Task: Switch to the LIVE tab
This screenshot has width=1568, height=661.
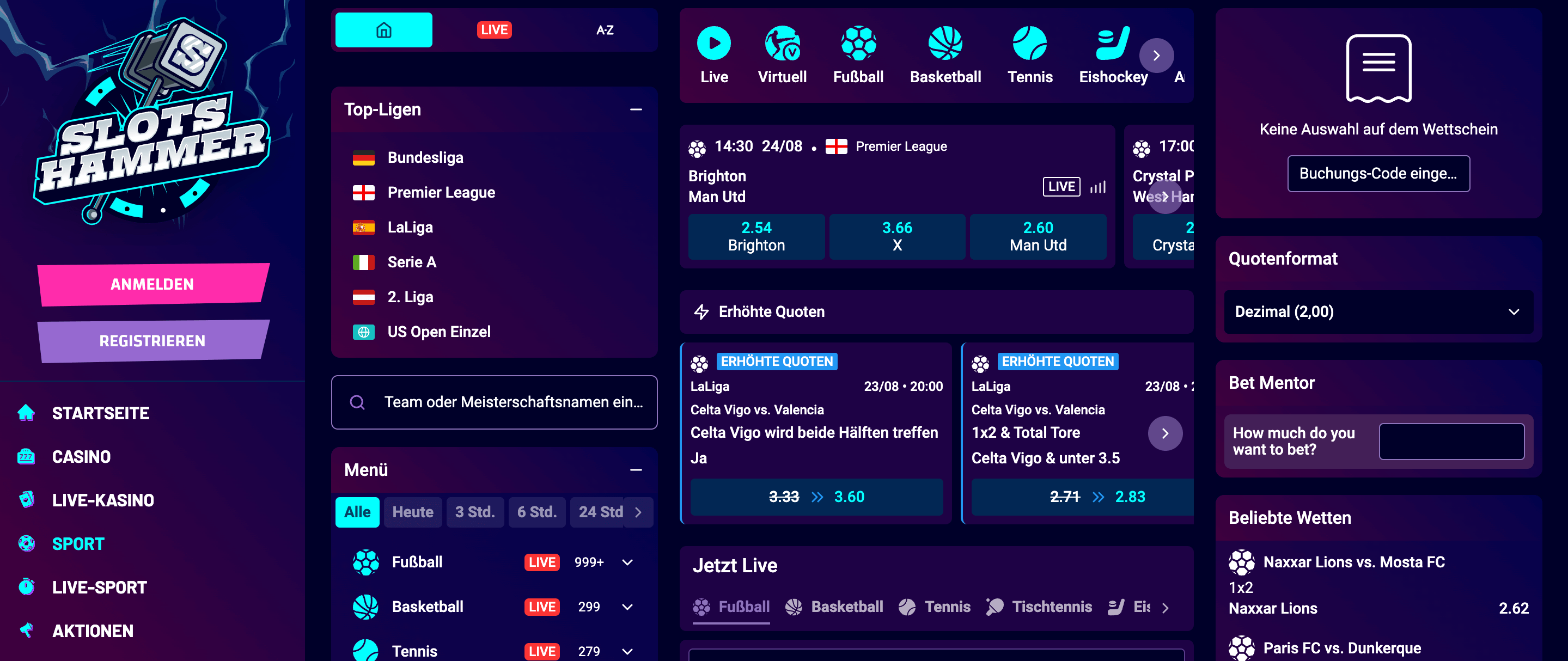Action: (493, 30)
